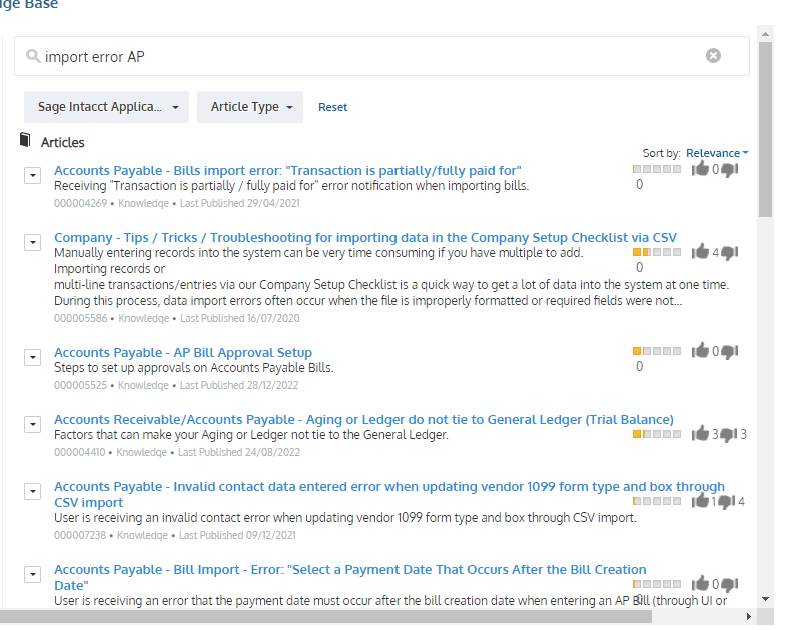Screen dimensions: 788x630
Task: Select 'Factors that can make your Aging' description
Action: 251,435
